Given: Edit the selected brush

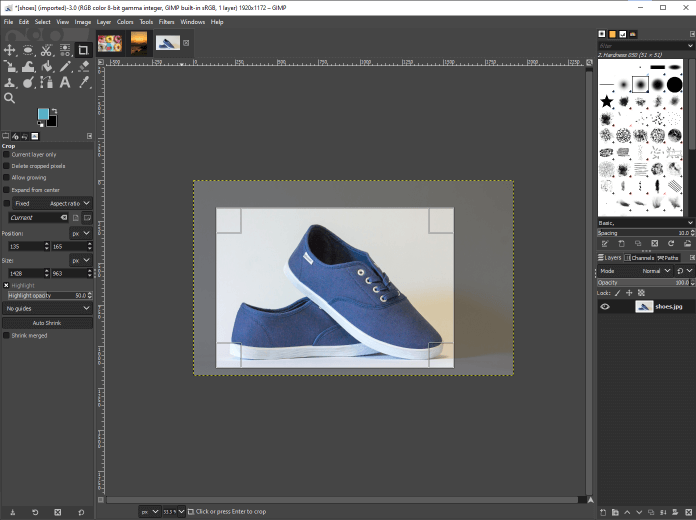Looking at the screenshot, I should pos(605,243).
